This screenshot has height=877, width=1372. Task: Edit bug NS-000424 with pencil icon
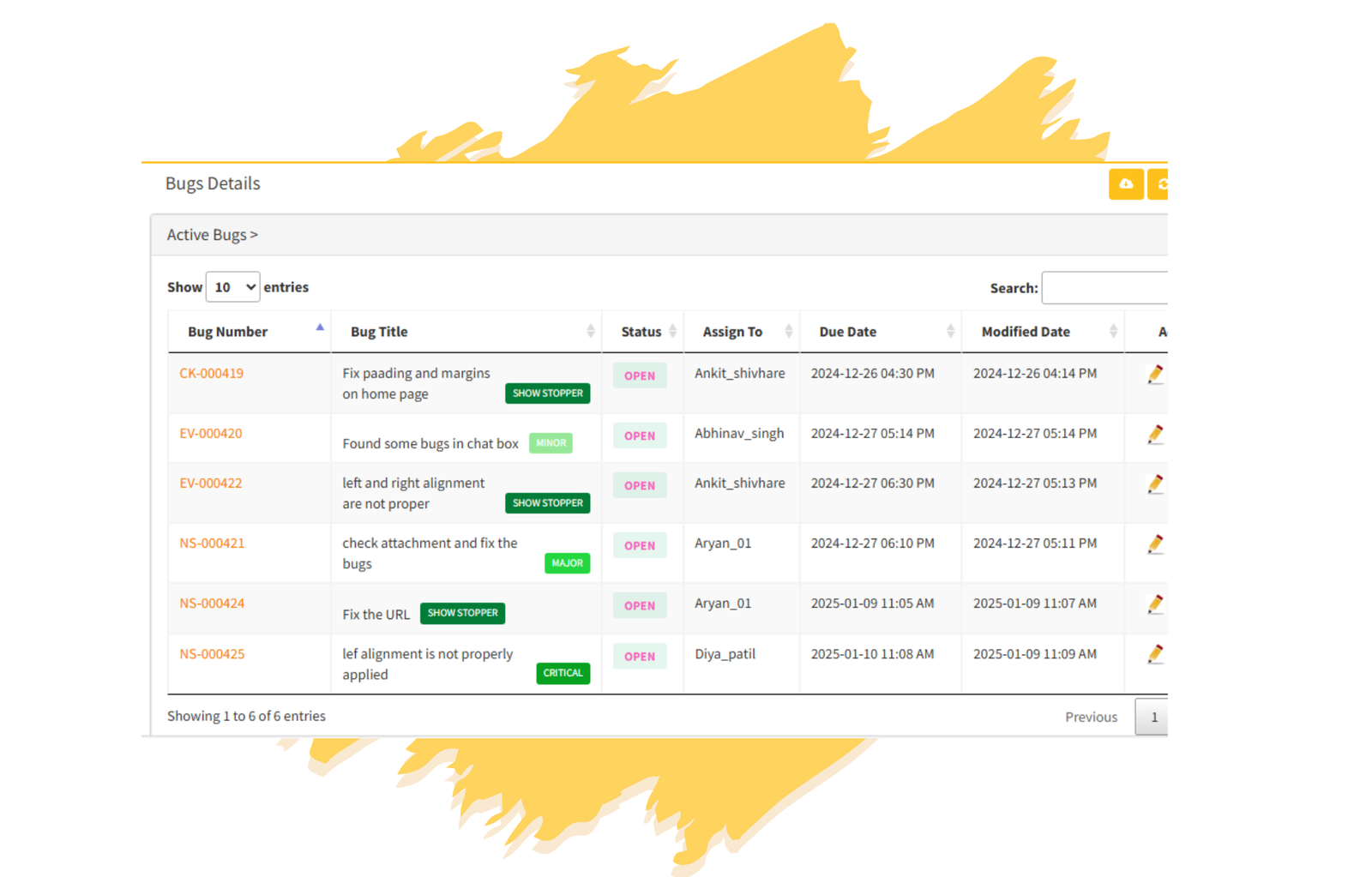1155,604
